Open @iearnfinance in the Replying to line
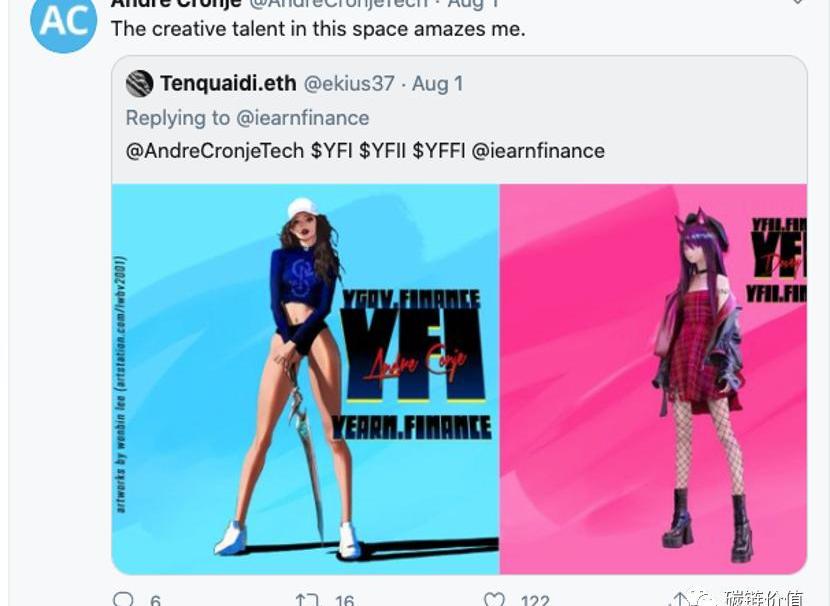Viewport: 830px width, 606px height. [302, 118]
